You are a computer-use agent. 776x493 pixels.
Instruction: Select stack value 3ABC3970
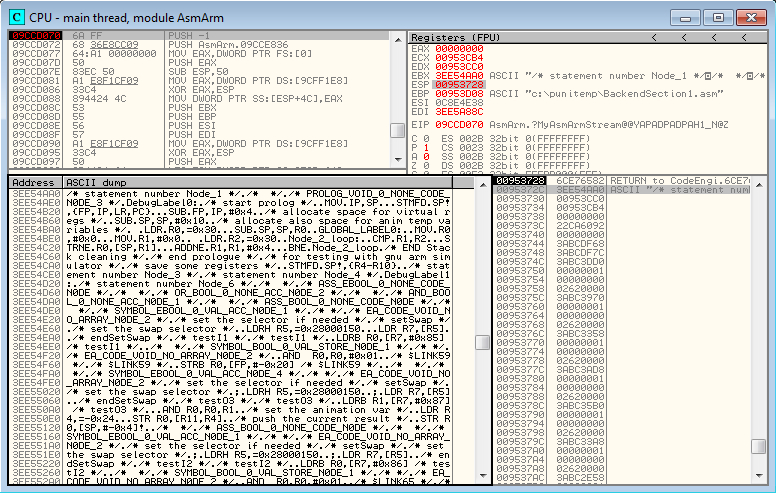[x=580, y=297]
